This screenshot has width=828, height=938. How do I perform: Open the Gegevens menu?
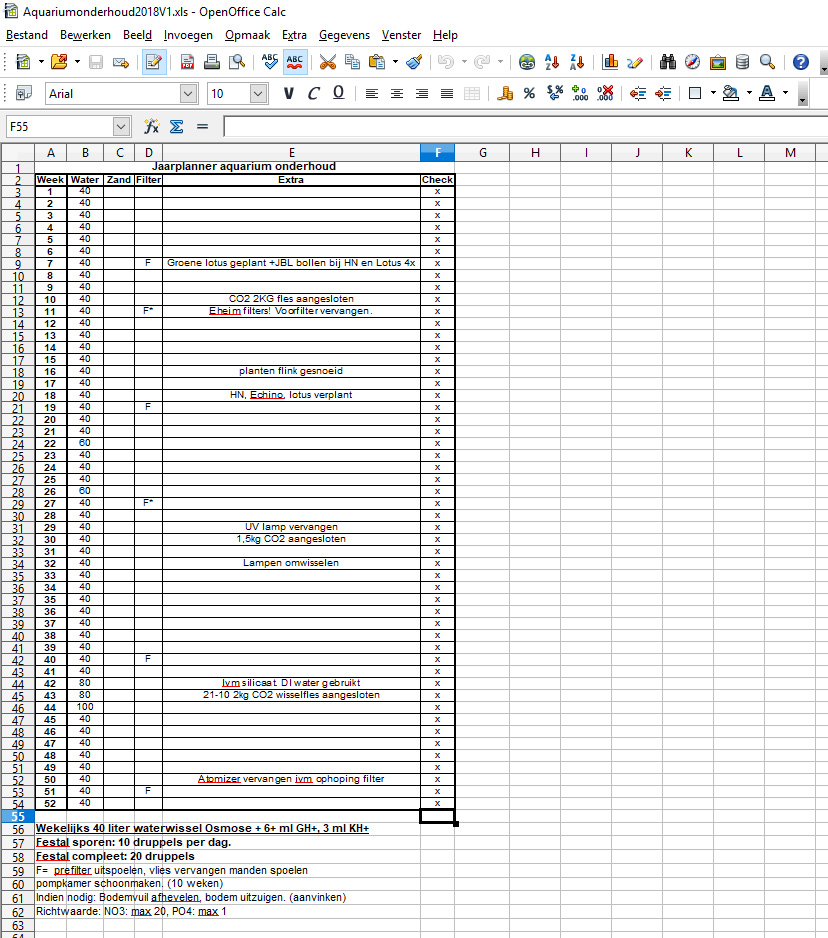344,35
